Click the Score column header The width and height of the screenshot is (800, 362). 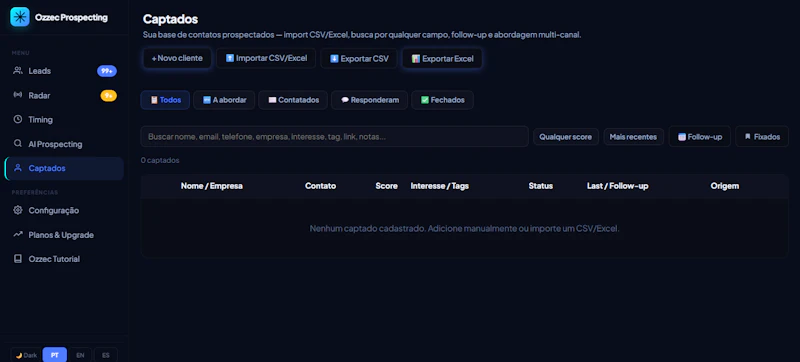pos(386,186)
